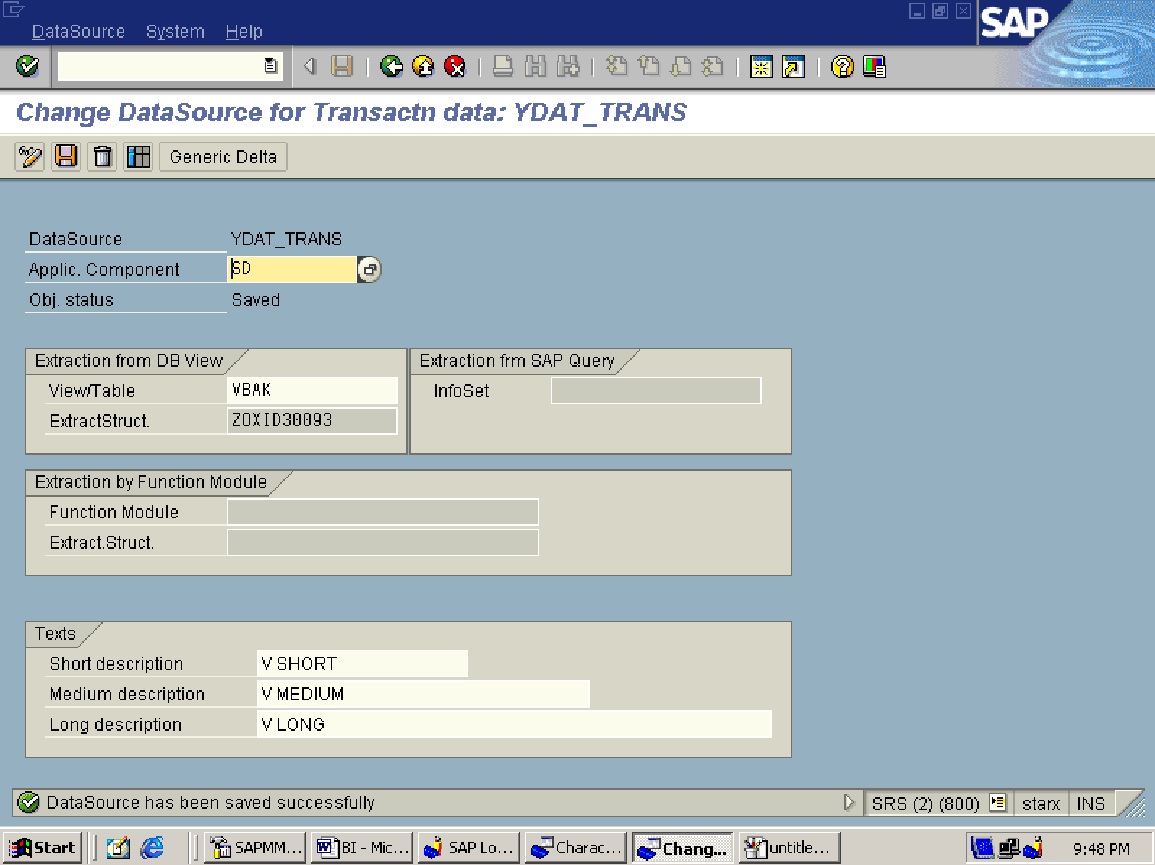
Task: Click the green Enter checkmark icon
Action: [27, 66]
